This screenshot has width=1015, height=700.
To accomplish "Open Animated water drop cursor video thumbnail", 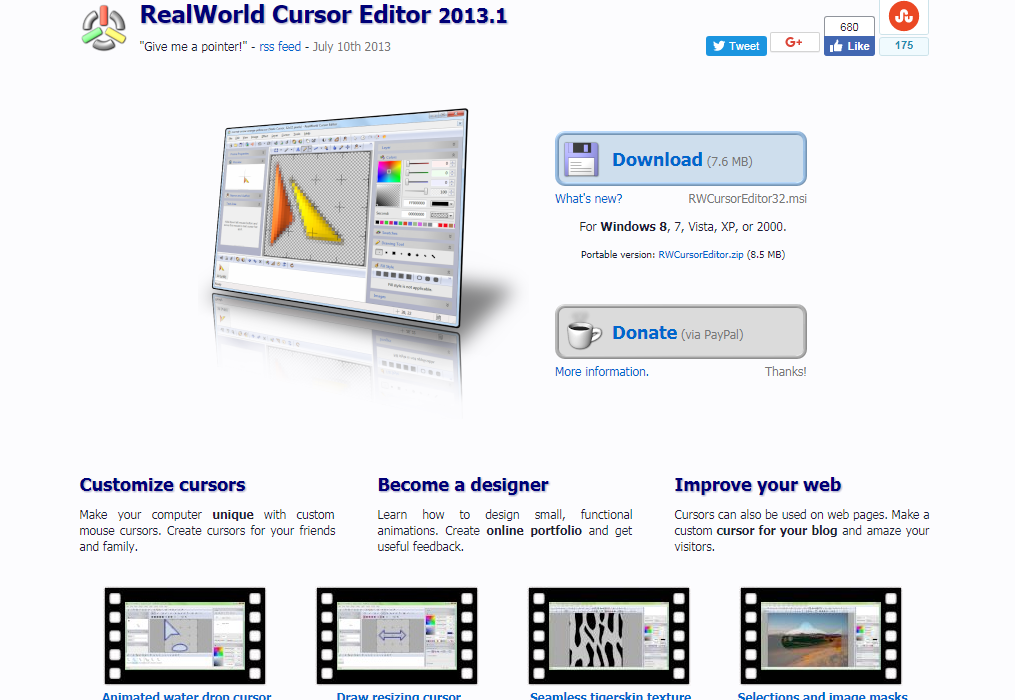I will coord(185,636).
